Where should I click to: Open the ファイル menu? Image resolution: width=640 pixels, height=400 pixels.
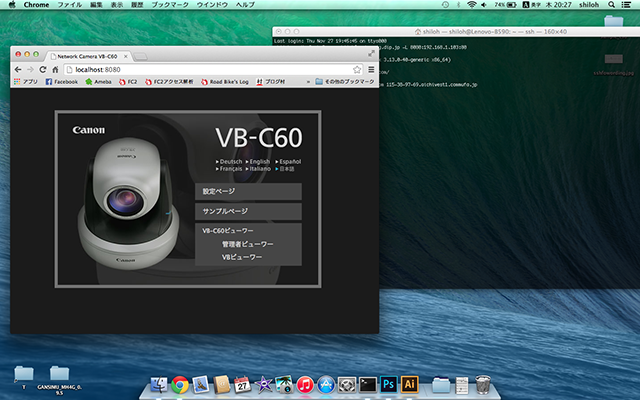click(x=70, y=5)
